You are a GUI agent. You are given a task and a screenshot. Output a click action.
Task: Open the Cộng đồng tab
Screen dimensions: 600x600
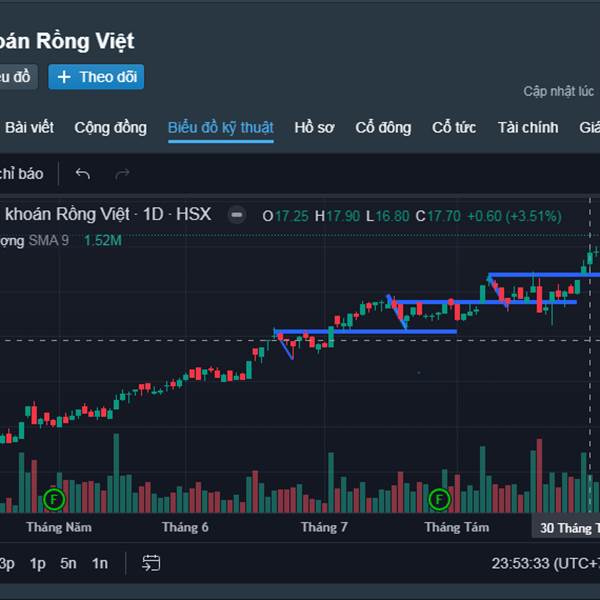pyautogui.click(x=110, y=127)
